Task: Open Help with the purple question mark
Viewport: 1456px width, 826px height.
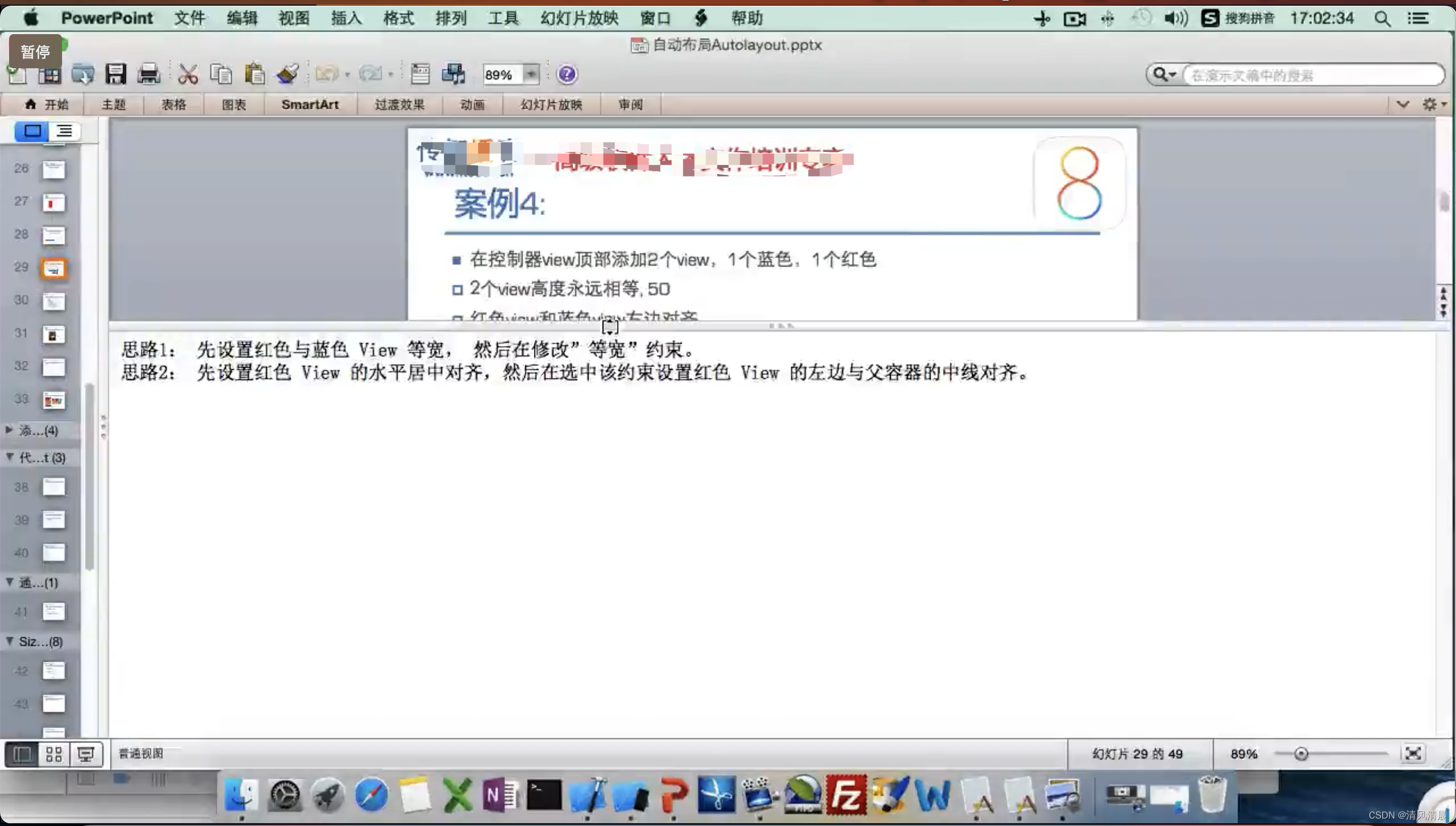Action: click(x=566, y=75)
